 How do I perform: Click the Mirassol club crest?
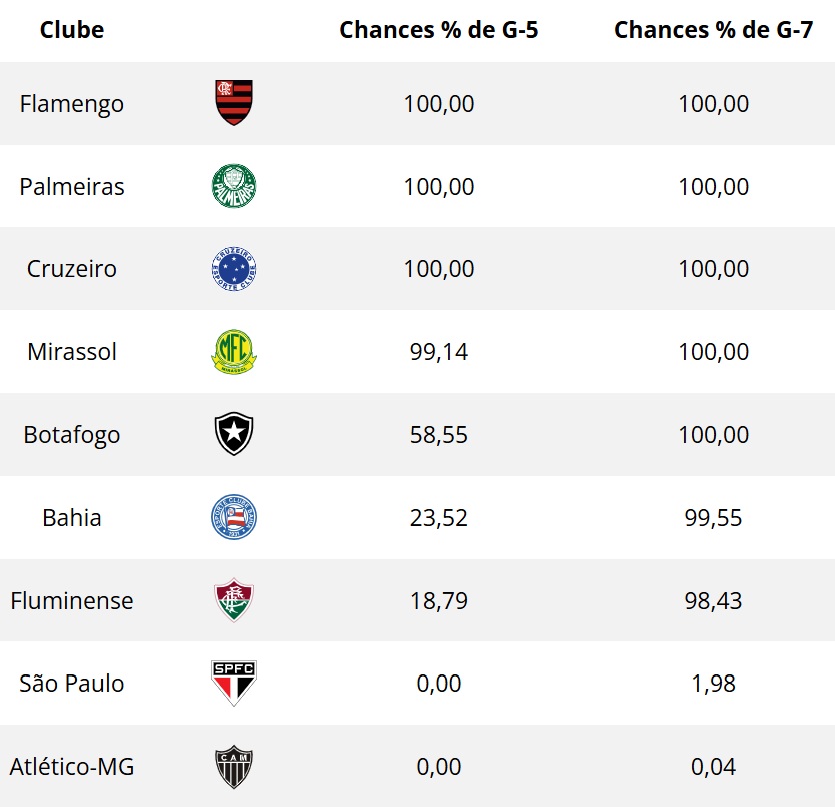click(234, 352)
